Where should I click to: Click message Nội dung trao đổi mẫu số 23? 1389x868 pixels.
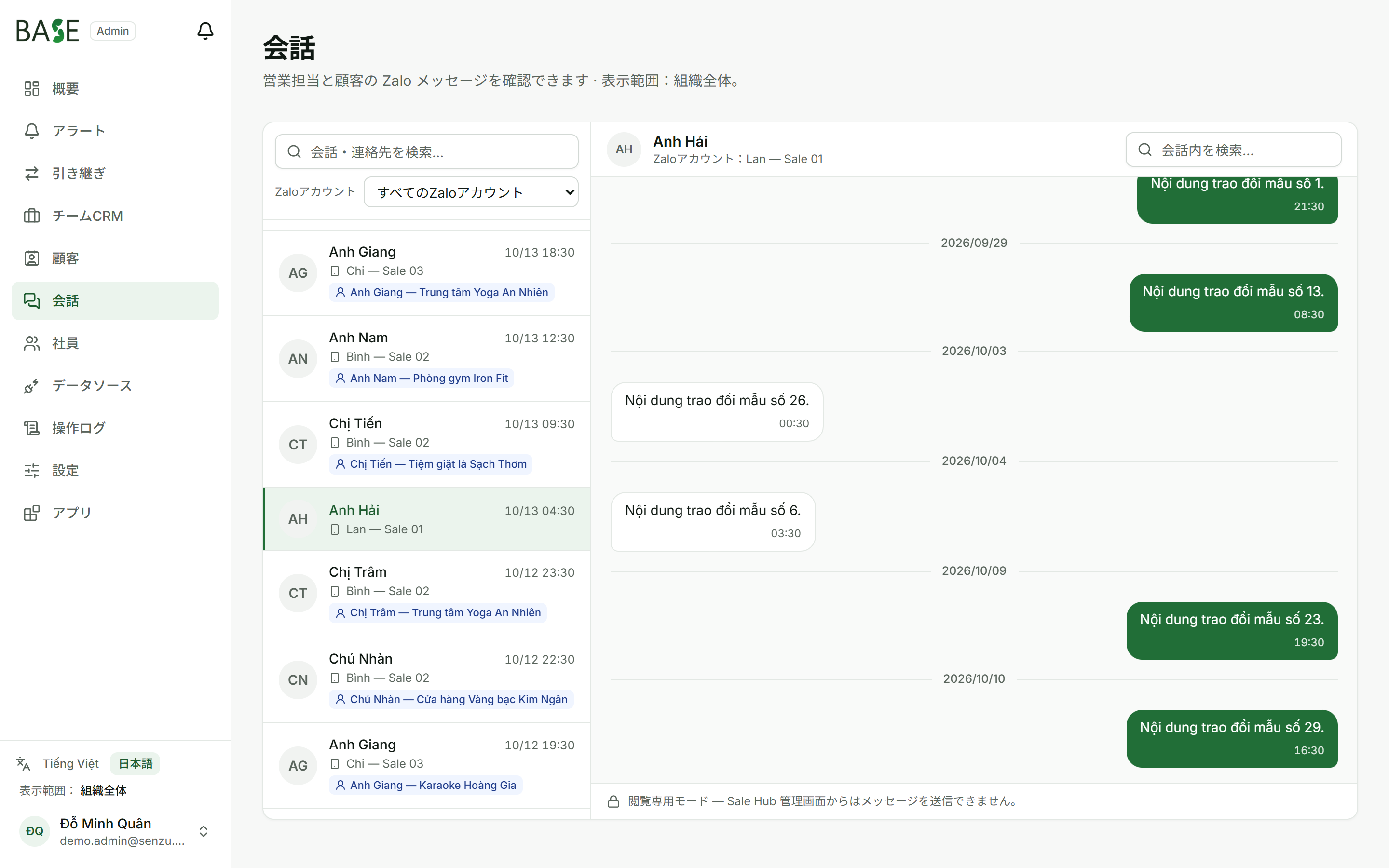(1232, 630)
